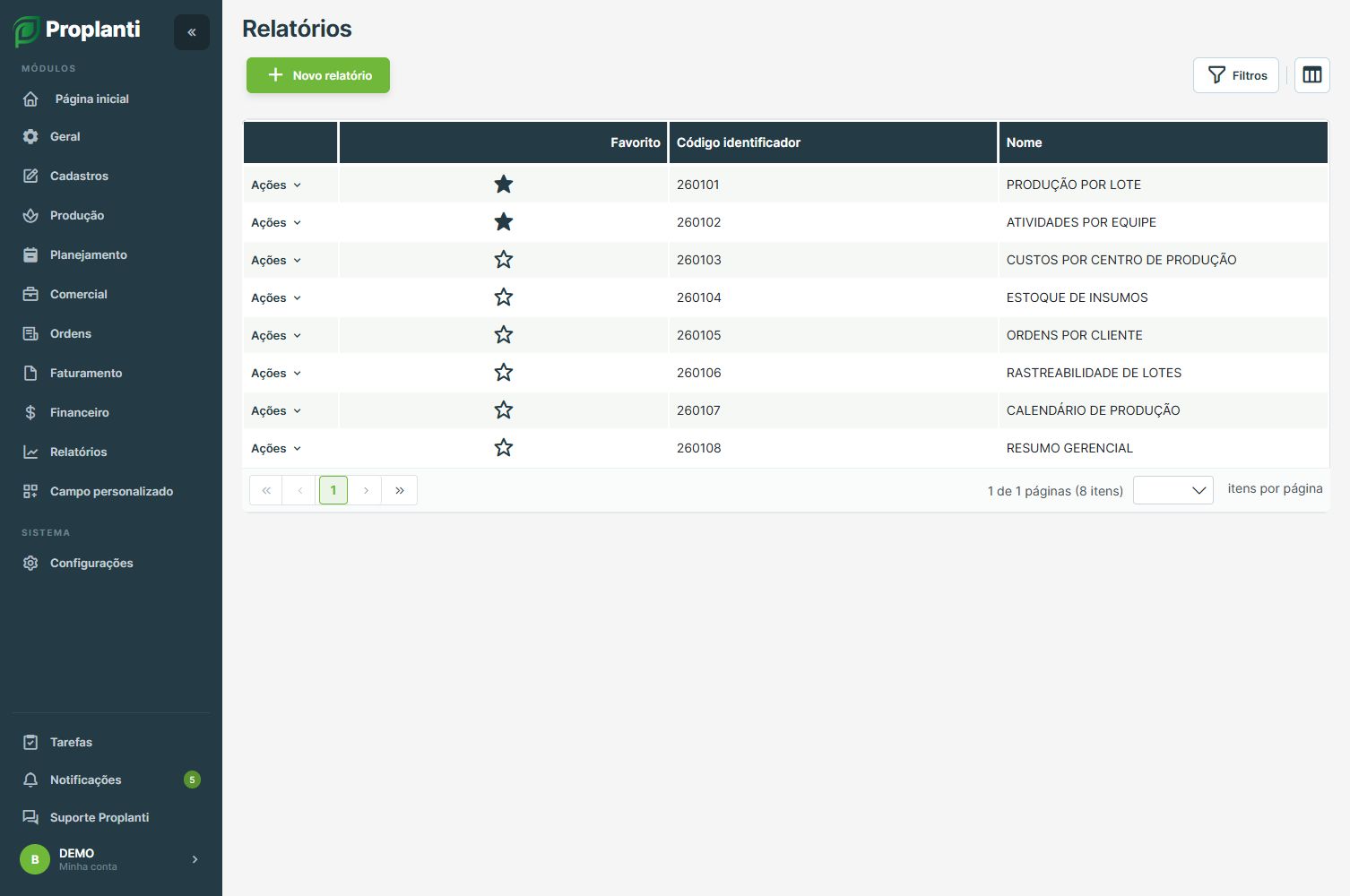This screenshot has height=896, width=1350.
Task: Open Ações dropdown for report 260104
Action: click(x=276, y=297)
